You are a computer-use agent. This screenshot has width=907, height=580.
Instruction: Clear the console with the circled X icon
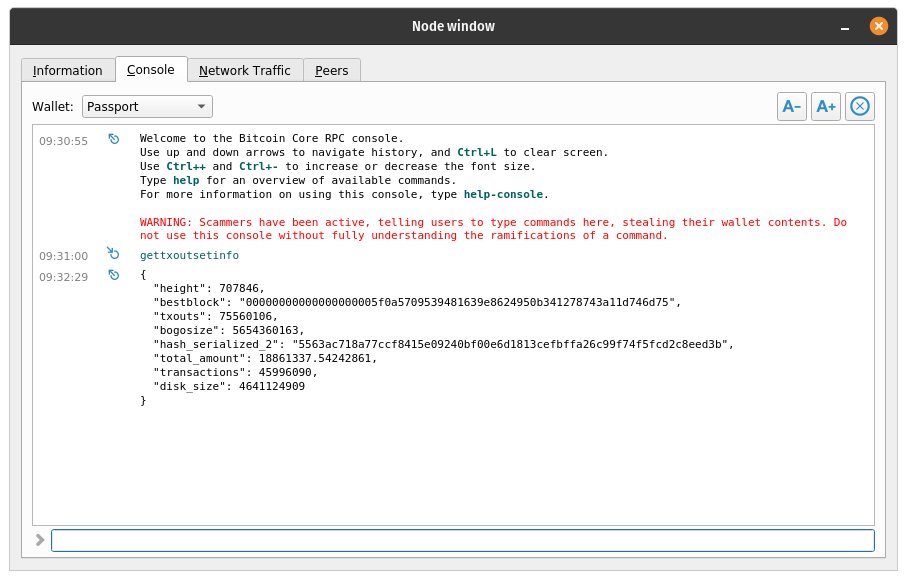(x=860, y=106)
